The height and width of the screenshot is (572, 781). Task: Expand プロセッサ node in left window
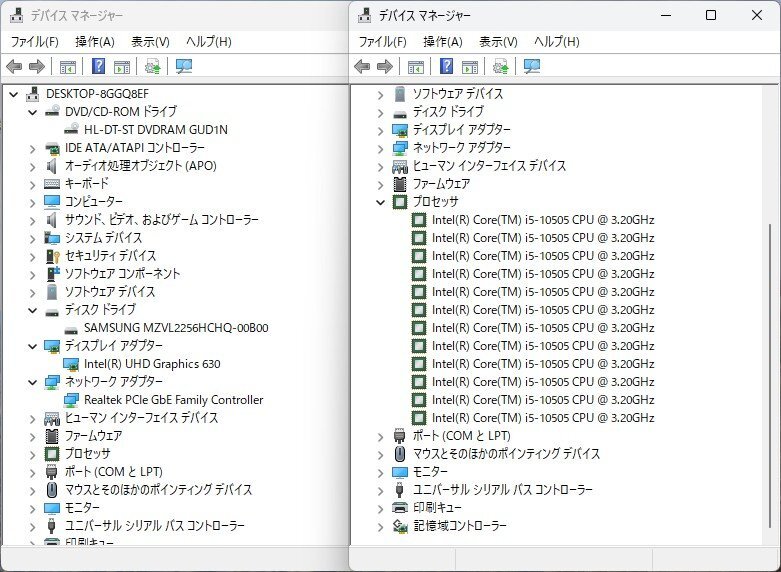coord(33,455)
